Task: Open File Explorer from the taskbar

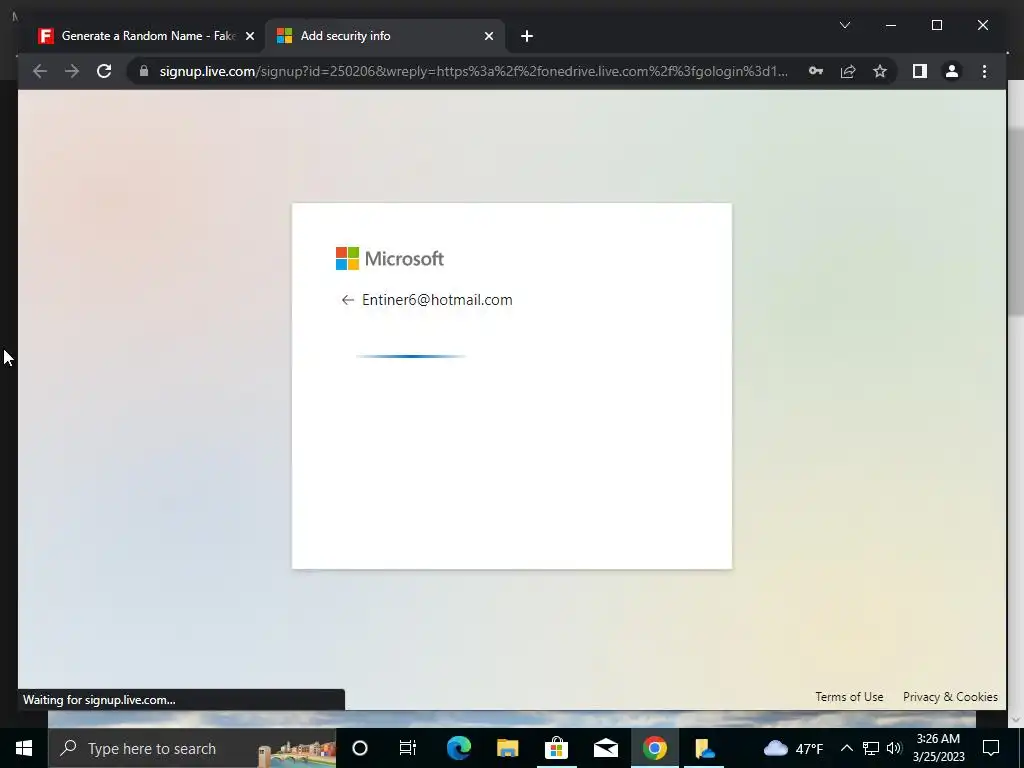Action: coord(507,748)
